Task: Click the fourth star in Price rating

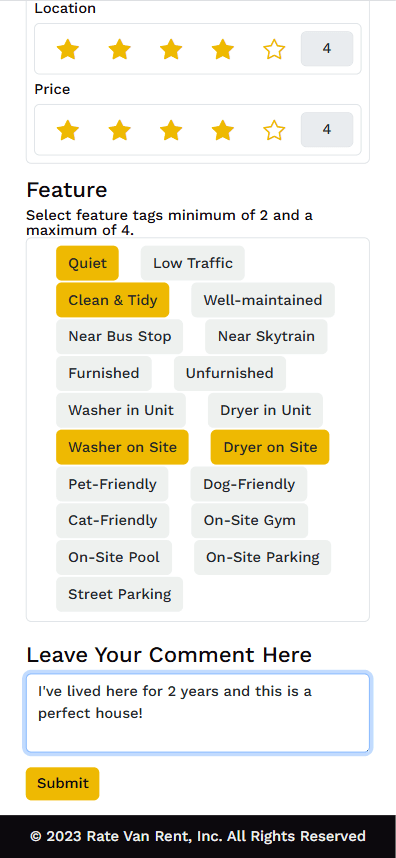Action: 223,130
